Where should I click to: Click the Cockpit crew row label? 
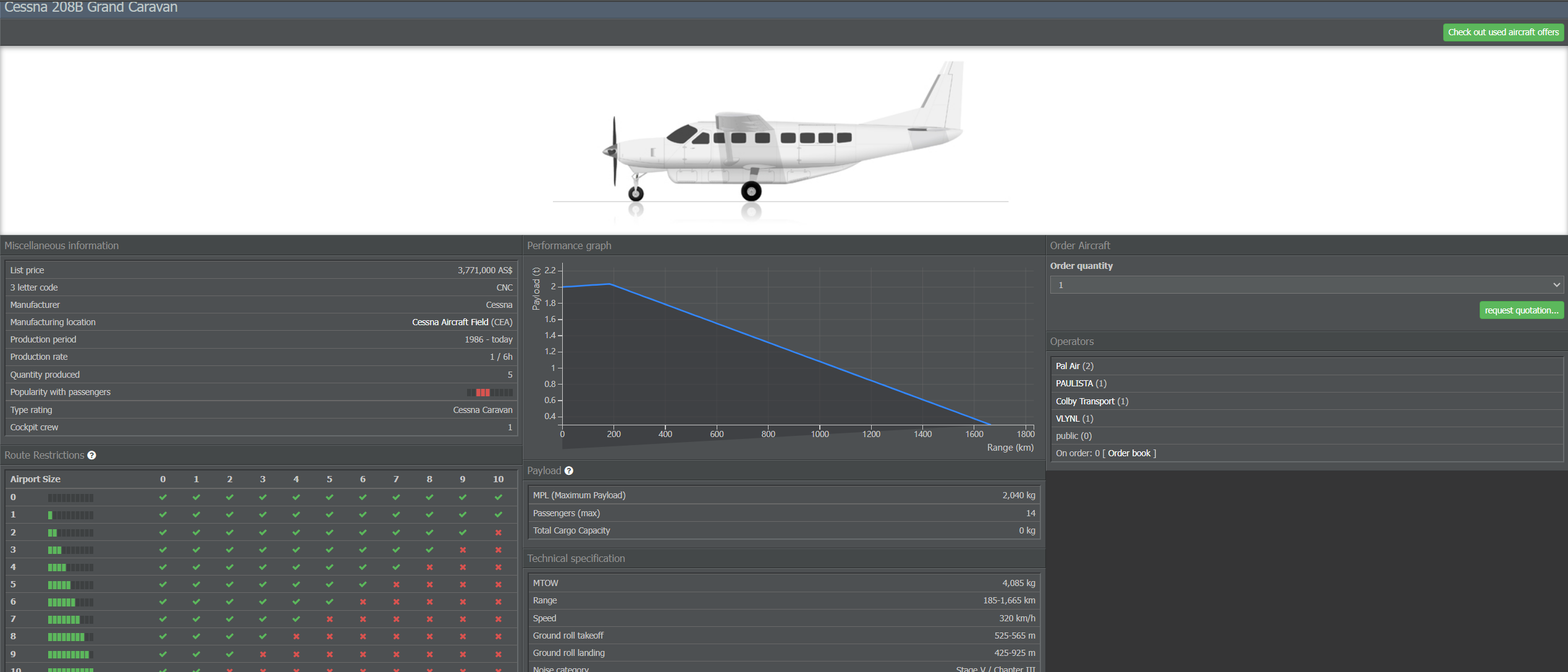(34, 427)
